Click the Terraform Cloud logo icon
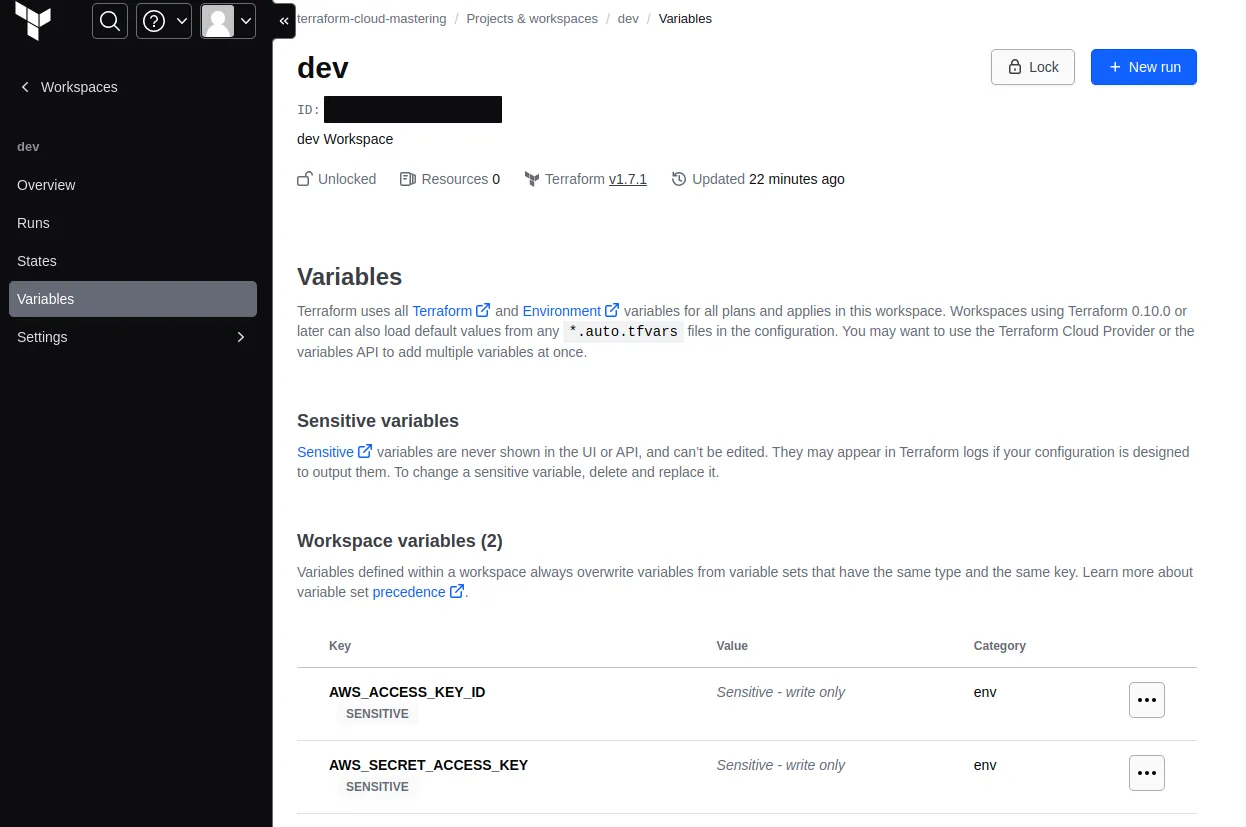Viewport: 1246px width, 827px height. pos(33,21)
